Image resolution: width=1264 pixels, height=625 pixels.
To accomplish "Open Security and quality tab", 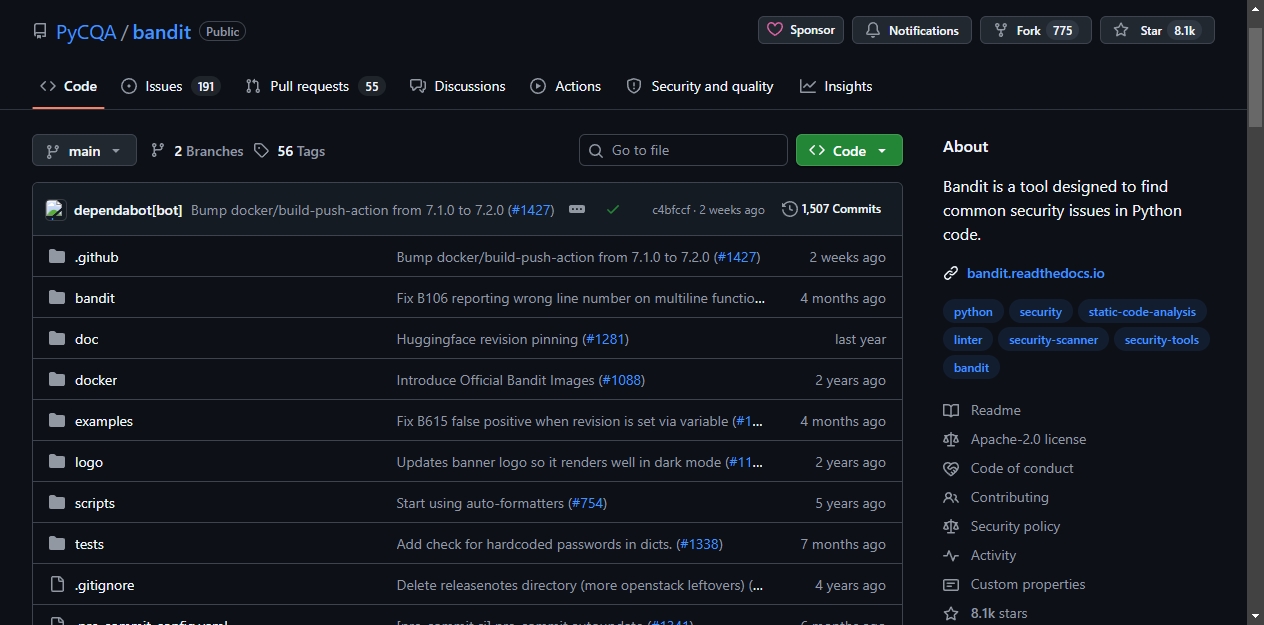I will (x=700, y=86).
